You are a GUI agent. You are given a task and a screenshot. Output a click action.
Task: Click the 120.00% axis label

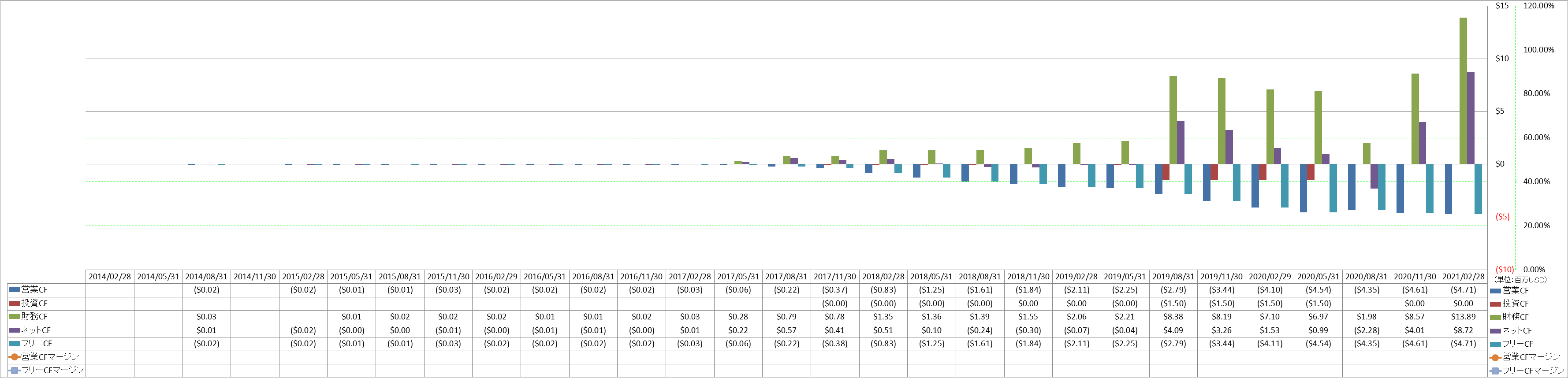pos(1539,5)
